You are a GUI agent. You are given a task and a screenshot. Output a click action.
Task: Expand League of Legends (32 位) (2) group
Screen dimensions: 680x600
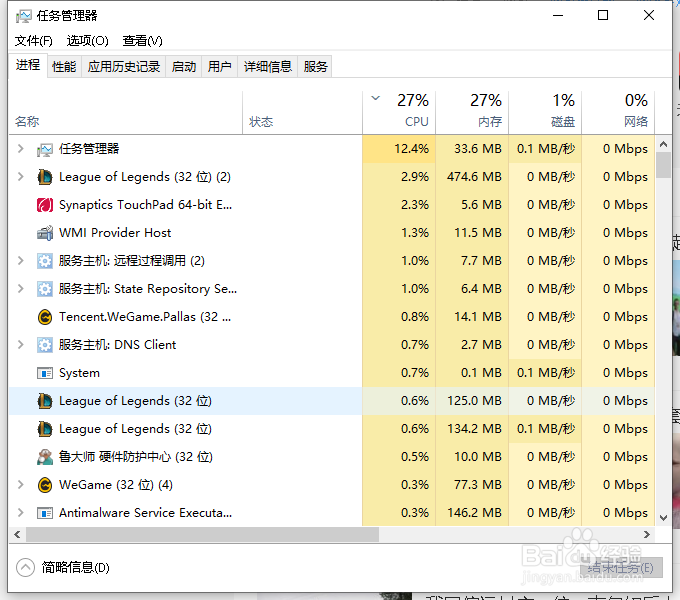point(20,176)
